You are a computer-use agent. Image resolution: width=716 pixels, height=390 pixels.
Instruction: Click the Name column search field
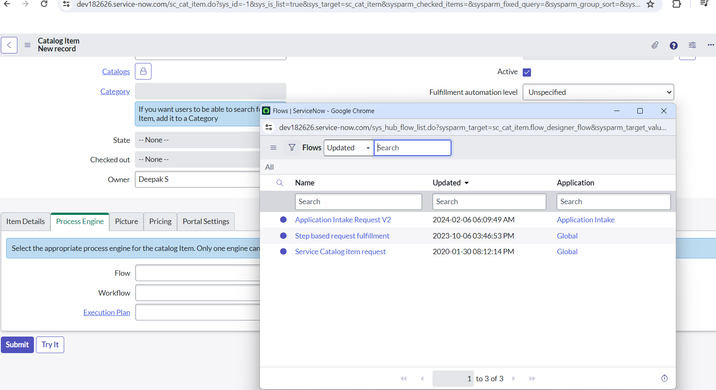pyautogui.click(x=358, y=201)
